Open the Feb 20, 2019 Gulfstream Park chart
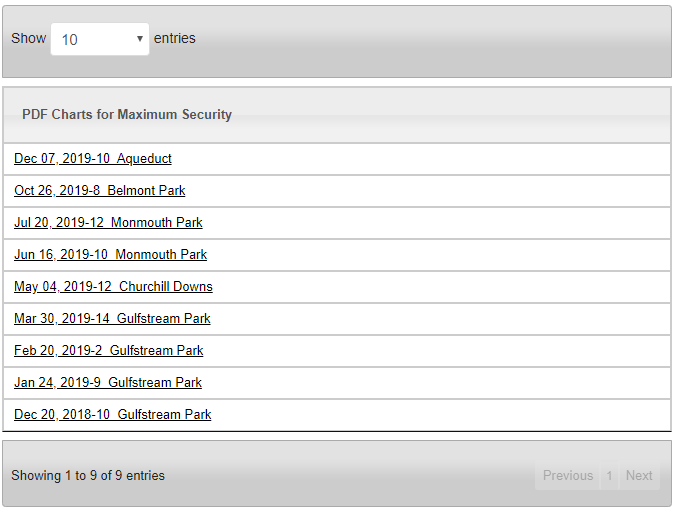Viewport: 675px width, 512px height. pos(108,351)
